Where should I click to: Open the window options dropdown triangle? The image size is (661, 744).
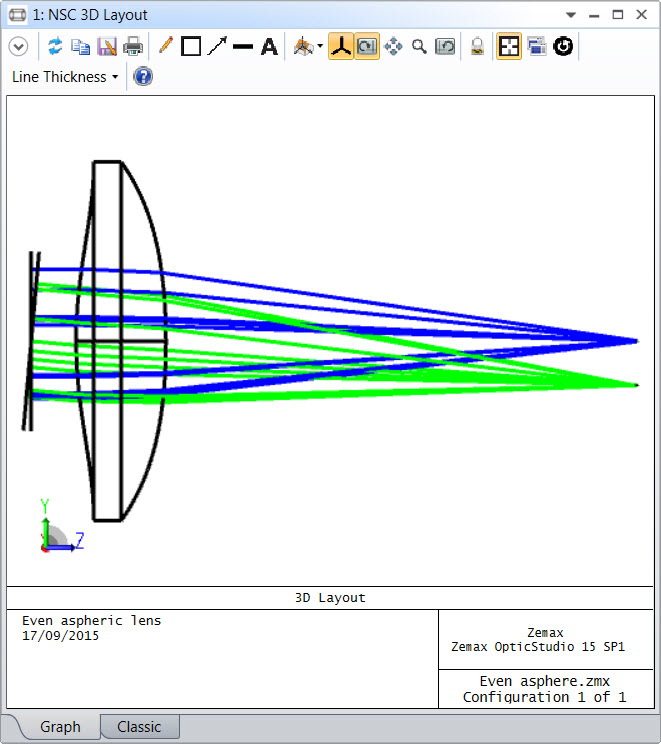[x=571, y=15]
